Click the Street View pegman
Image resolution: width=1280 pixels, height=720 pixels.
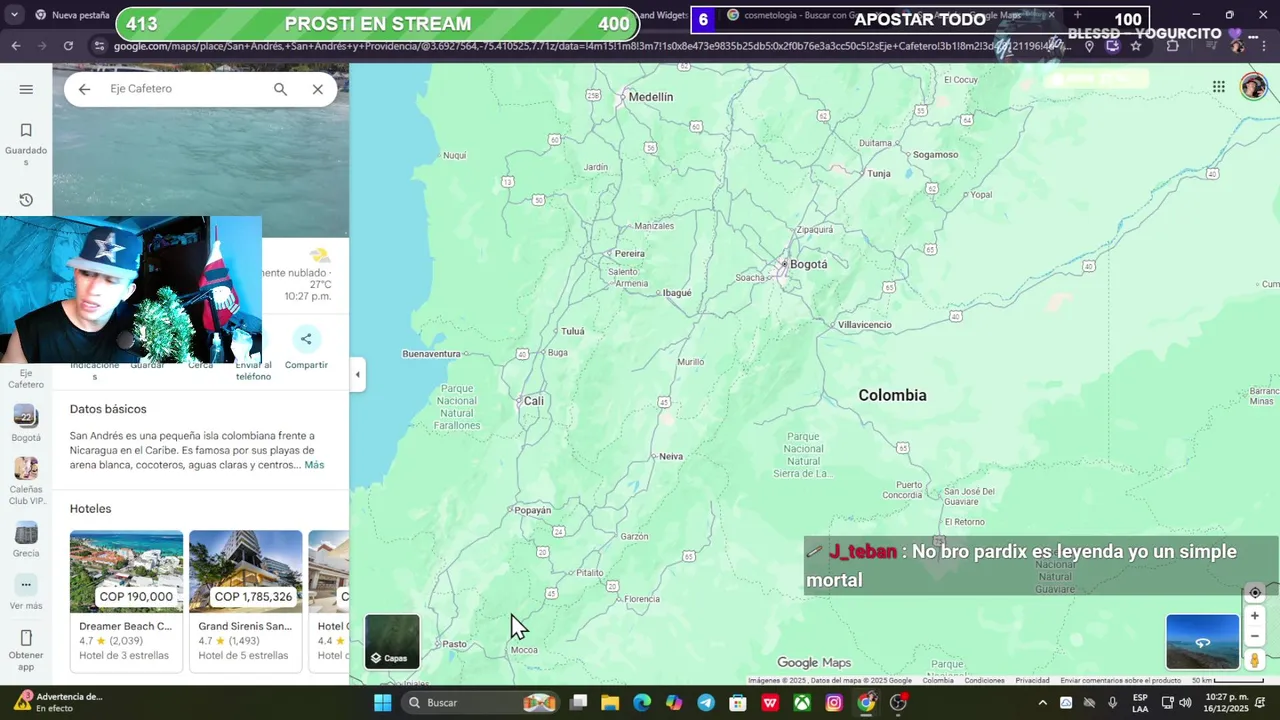point(1255,660)
